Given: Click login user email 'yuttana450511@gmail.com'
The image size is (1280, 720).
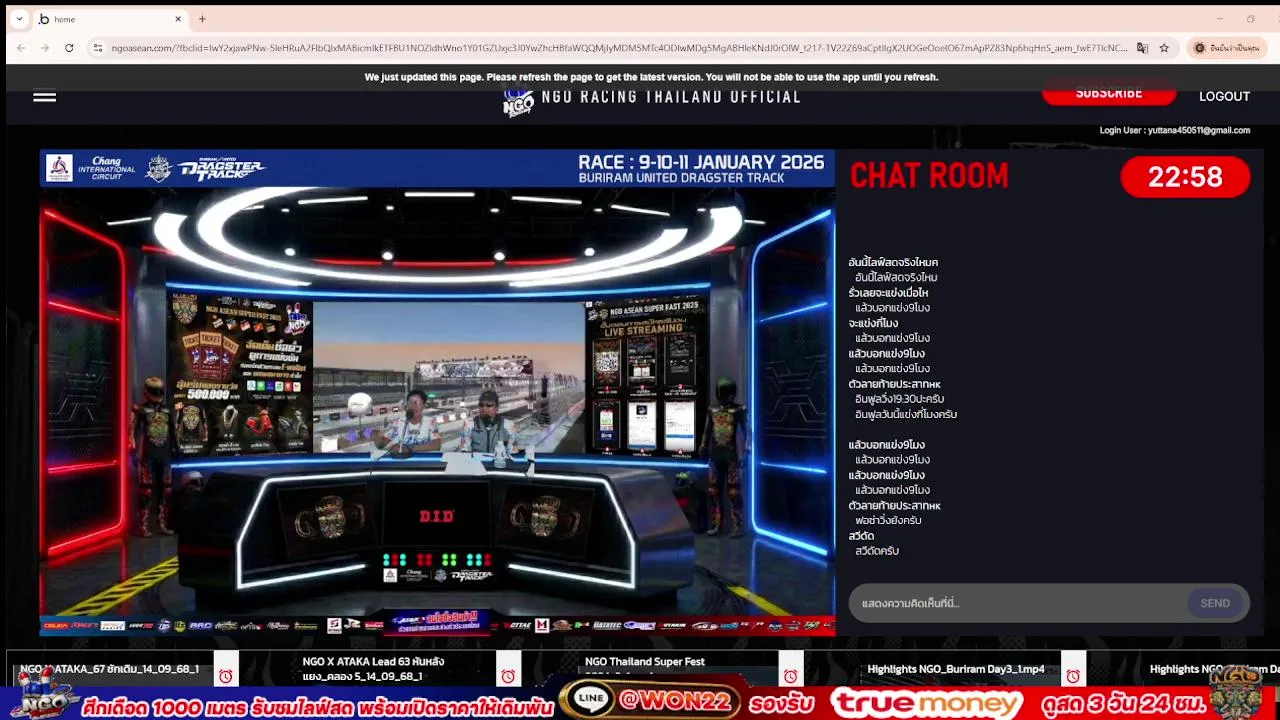Looking at the screenshot, I should pos(1198,130).
